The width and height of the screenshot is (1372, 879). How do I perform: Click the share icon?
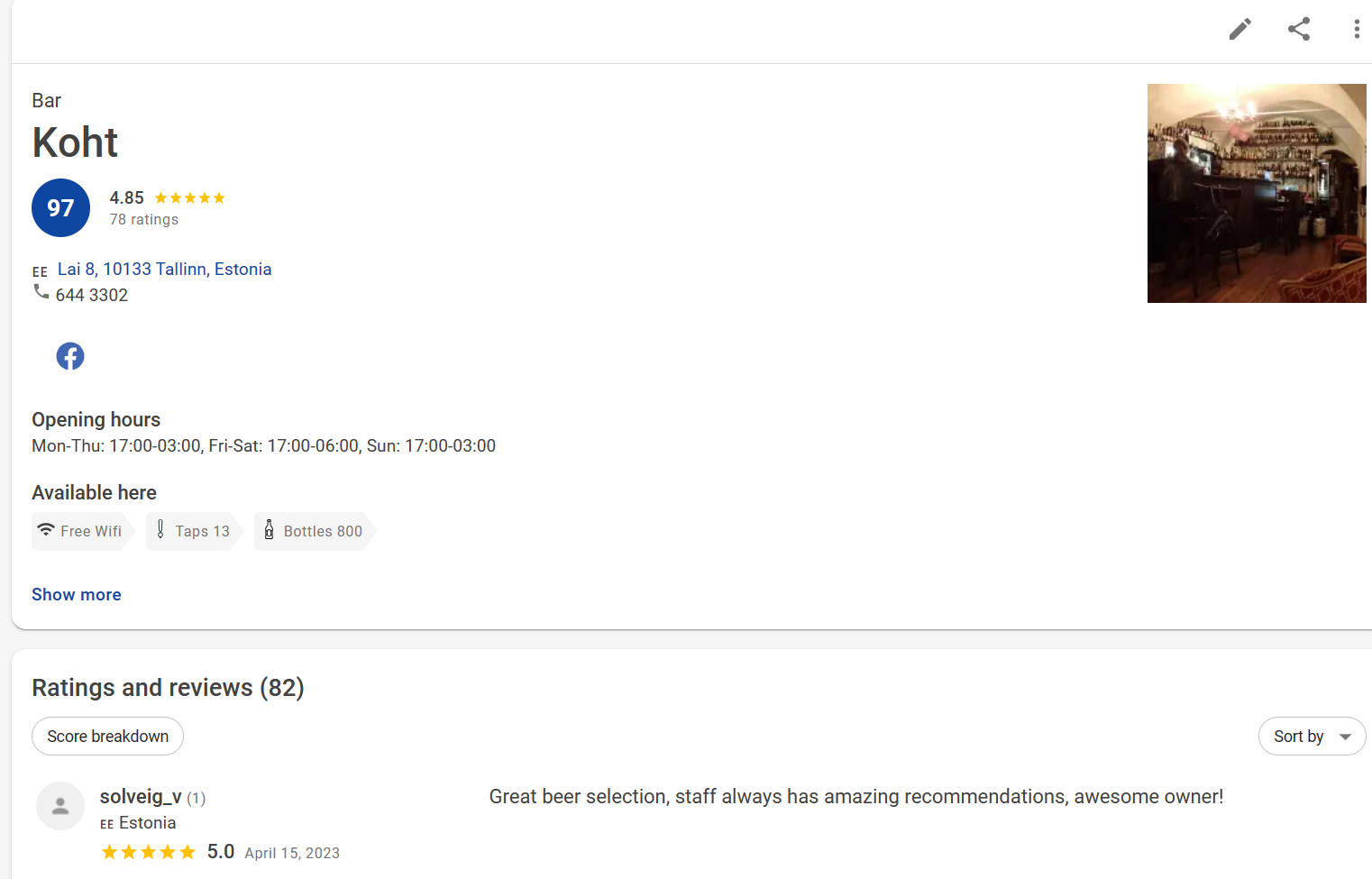(1298, 29)
